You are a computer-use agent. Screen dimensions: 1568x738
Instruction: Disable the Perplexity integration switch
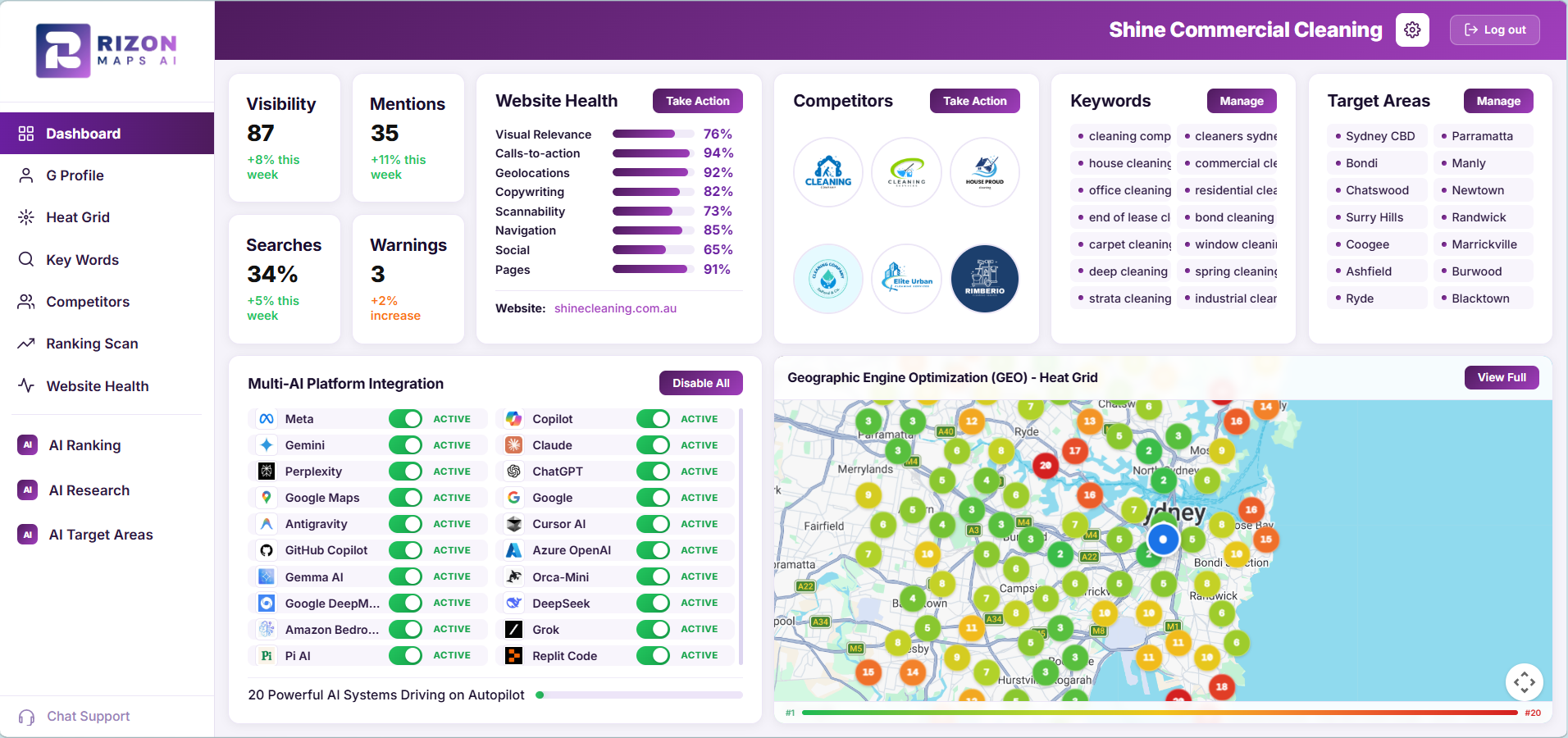[x=405, y=471]
